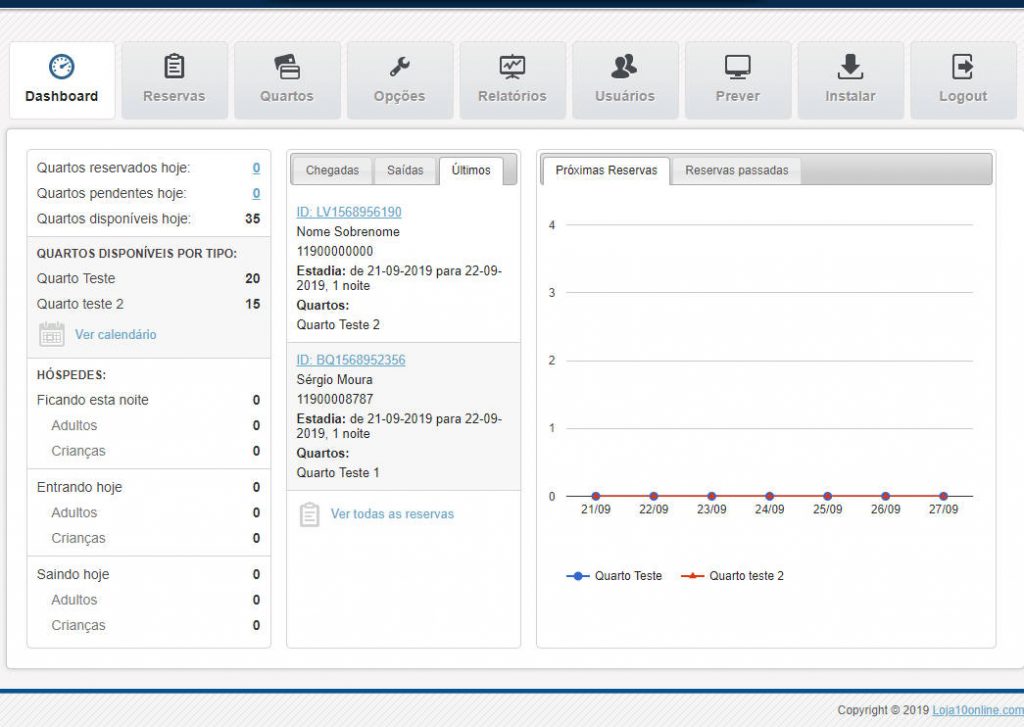Screen dimensions: 1024x727
Task: Click Ver todas as reservas link
Action: (392, 514)
